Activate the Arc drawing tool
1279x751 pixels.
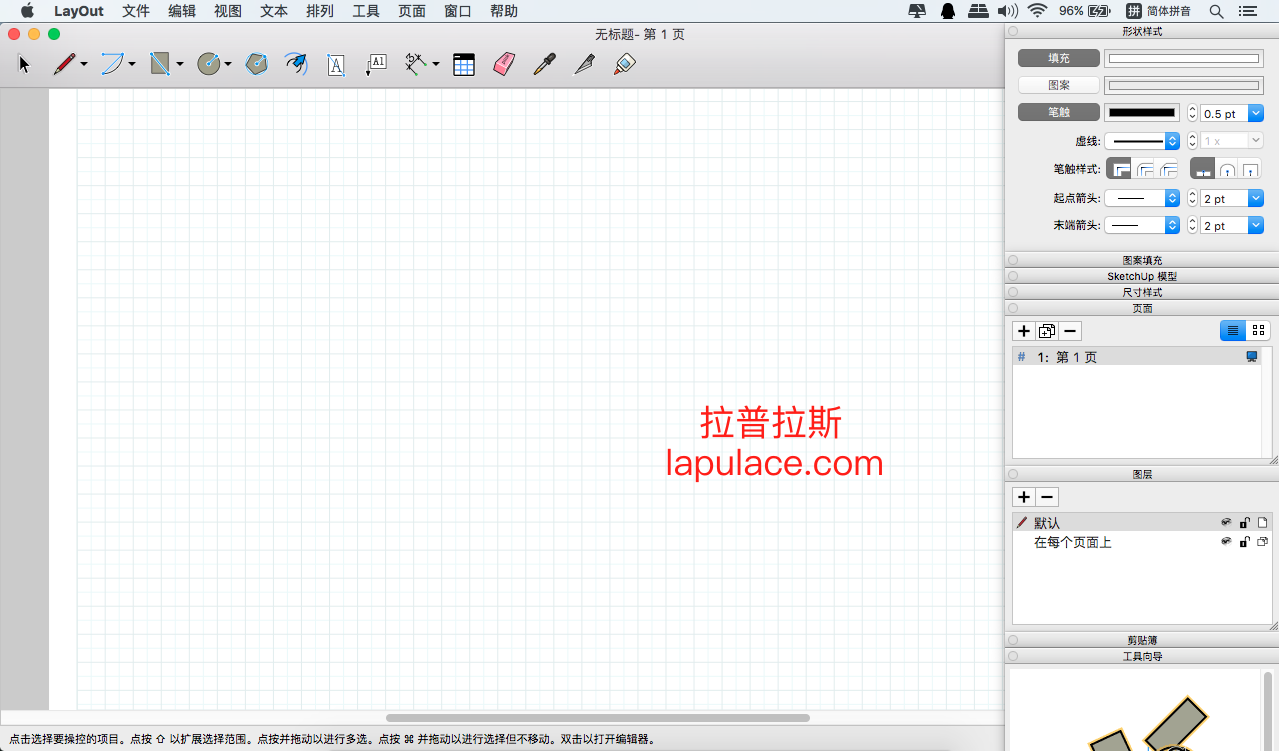[112, 65]
